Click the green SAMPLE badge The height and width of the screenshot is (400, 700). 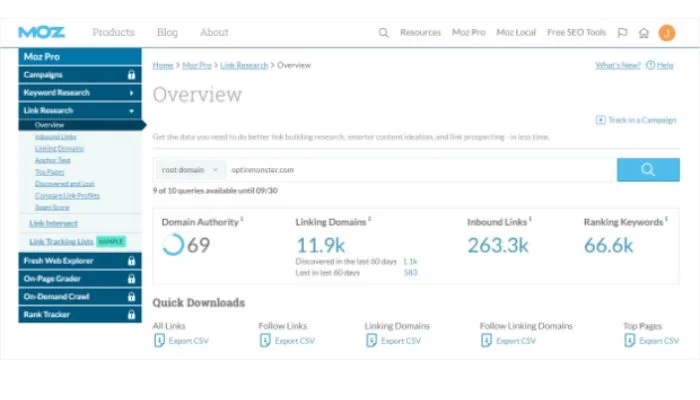tap(111, 242)
